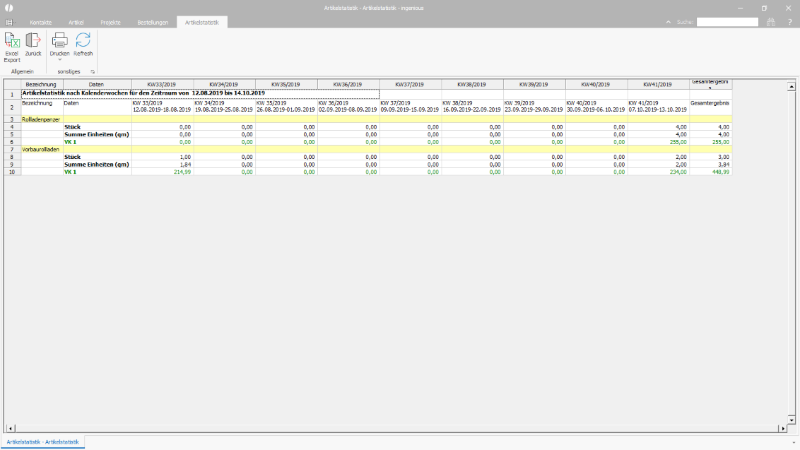
Task: Select the Artikelstatistik ribbon tab
Action: [x=202, y=22]
